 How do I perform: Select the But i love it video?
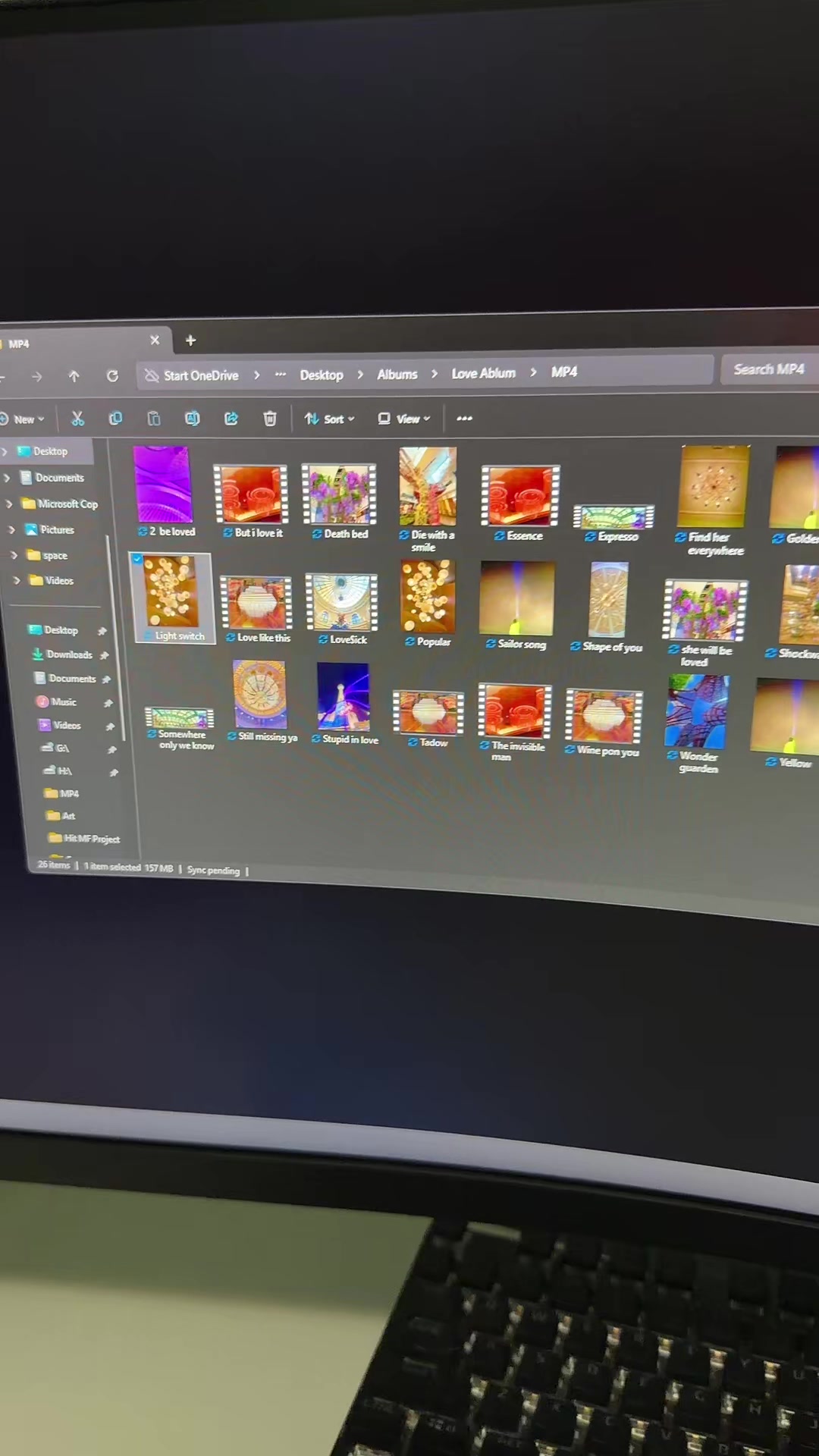[253, 500]
